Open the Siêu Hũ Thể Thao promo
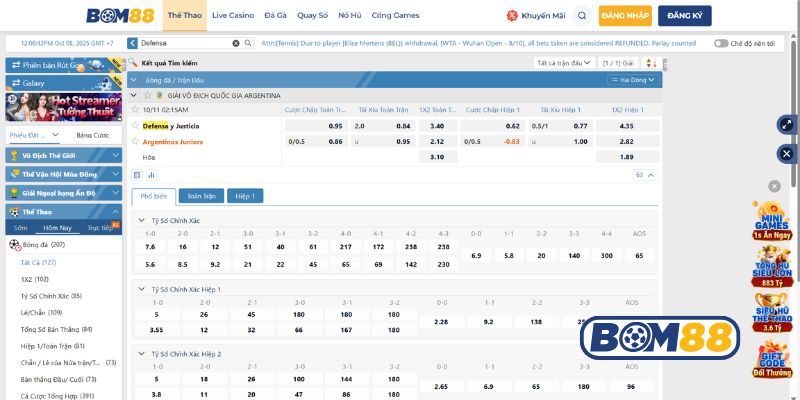This screenshot has width=800, height=400. click(772, 313)
